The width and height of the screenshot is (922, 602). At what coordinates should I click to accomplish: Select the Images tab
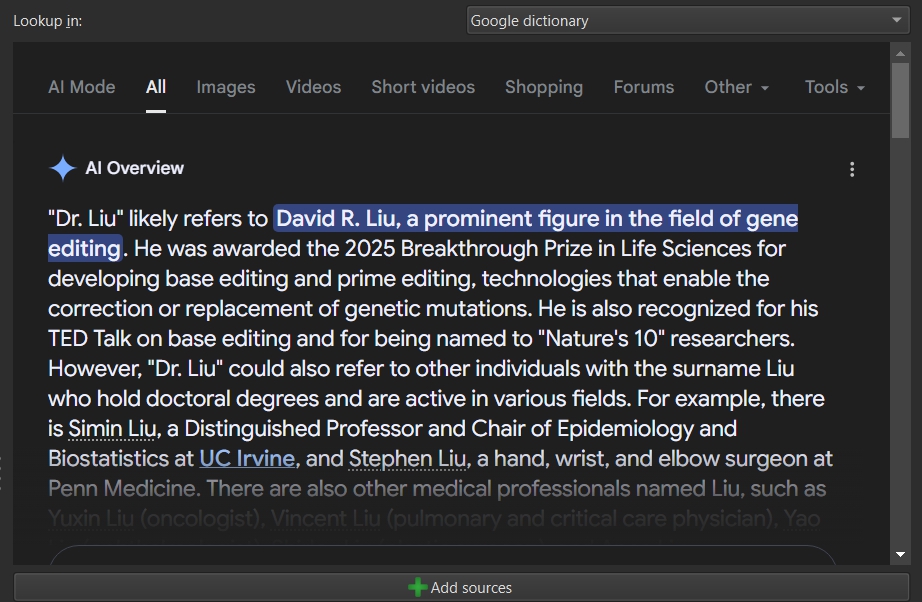(226, 87)
